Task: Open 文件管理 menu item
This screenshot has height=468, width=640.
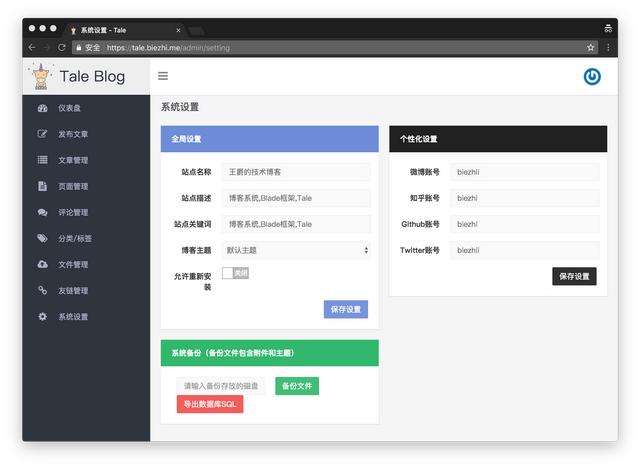Action: [x=73, y=265]
